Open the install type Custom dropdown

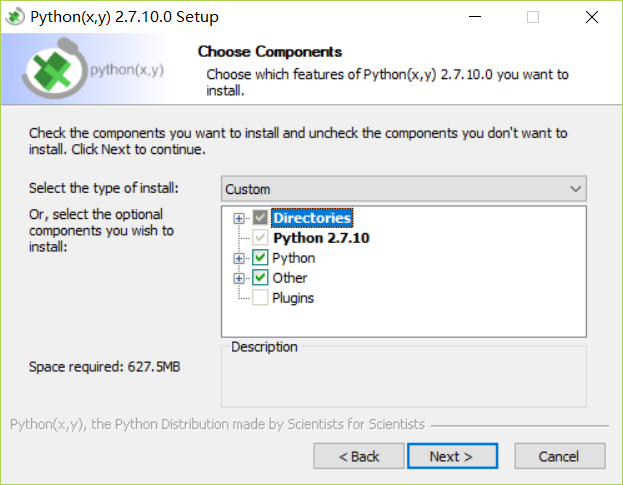click(x=404, y=189)
